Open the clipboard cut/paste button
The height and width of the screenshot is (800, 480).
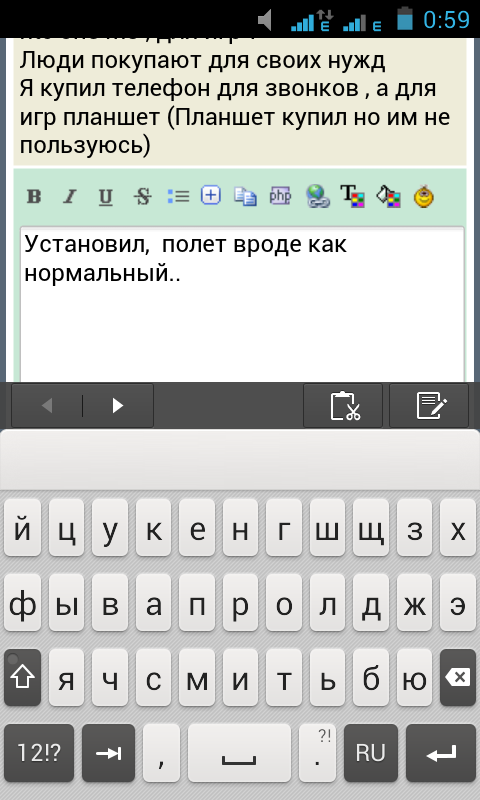[x=343, y=406]
